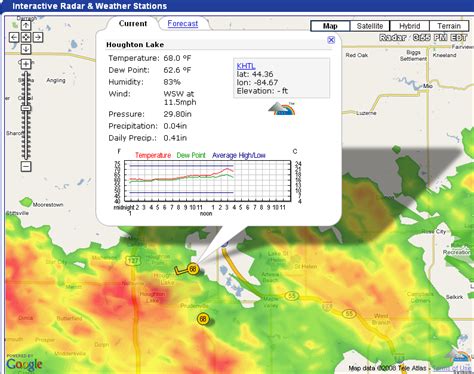Switch map view to Terrain
Viewport: 474px width, 374px height.
(449, 26)
